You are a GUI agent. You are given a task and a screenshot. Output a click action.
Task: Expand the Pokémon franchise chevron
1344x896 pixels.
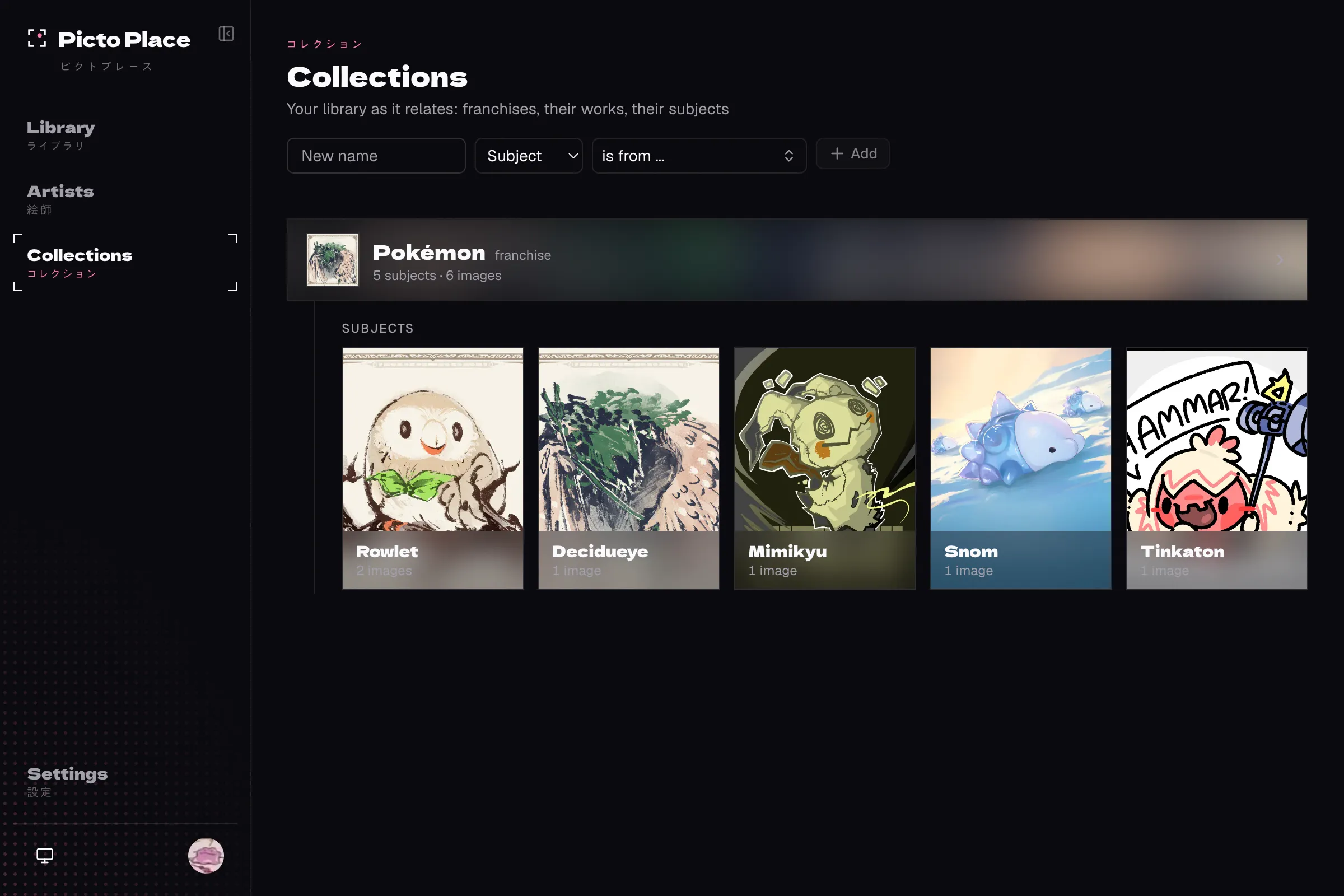point(1280,260)
